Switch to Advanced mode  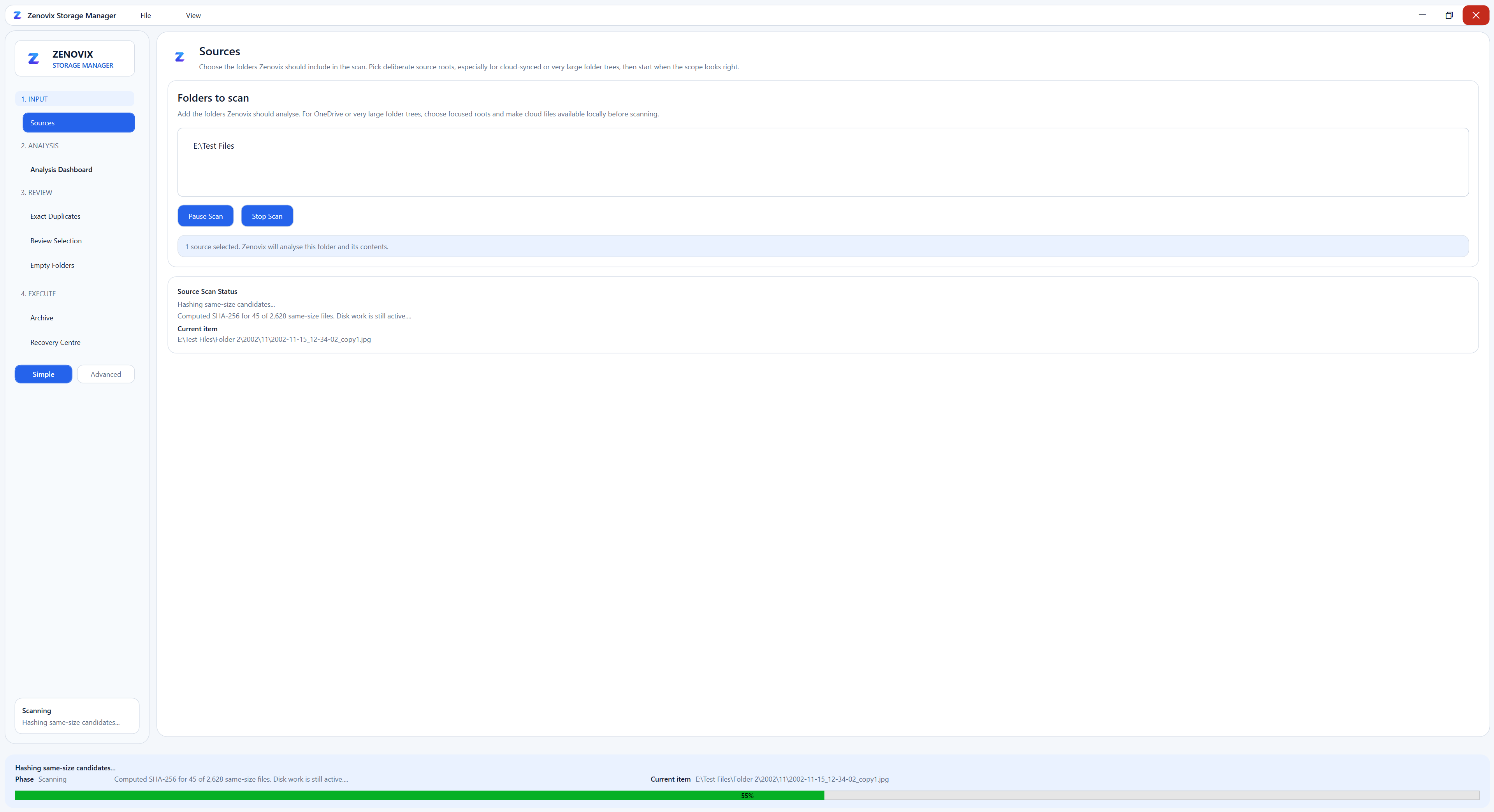click(x=106, y=374)
